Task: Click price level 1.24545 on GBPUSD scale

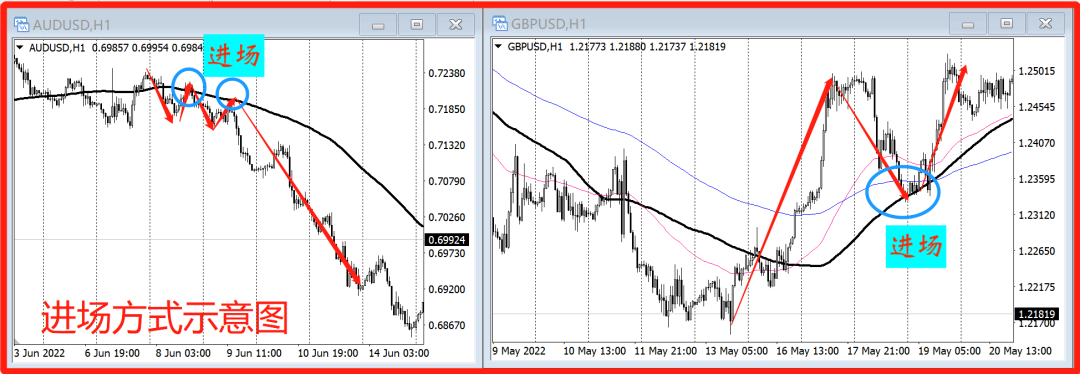Action: tap(1037, 107)
